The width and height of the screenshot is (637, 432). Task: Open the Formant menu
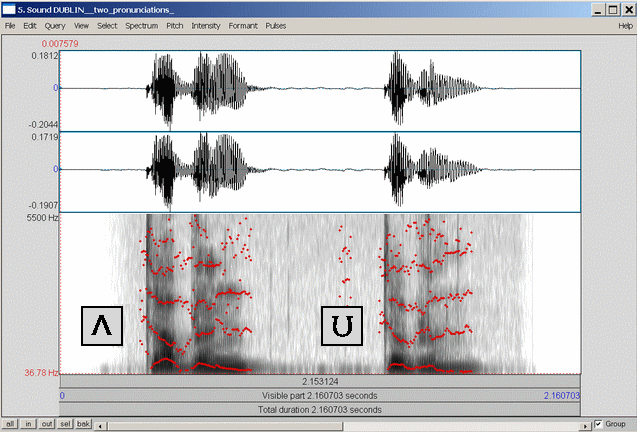coord(242,24)
